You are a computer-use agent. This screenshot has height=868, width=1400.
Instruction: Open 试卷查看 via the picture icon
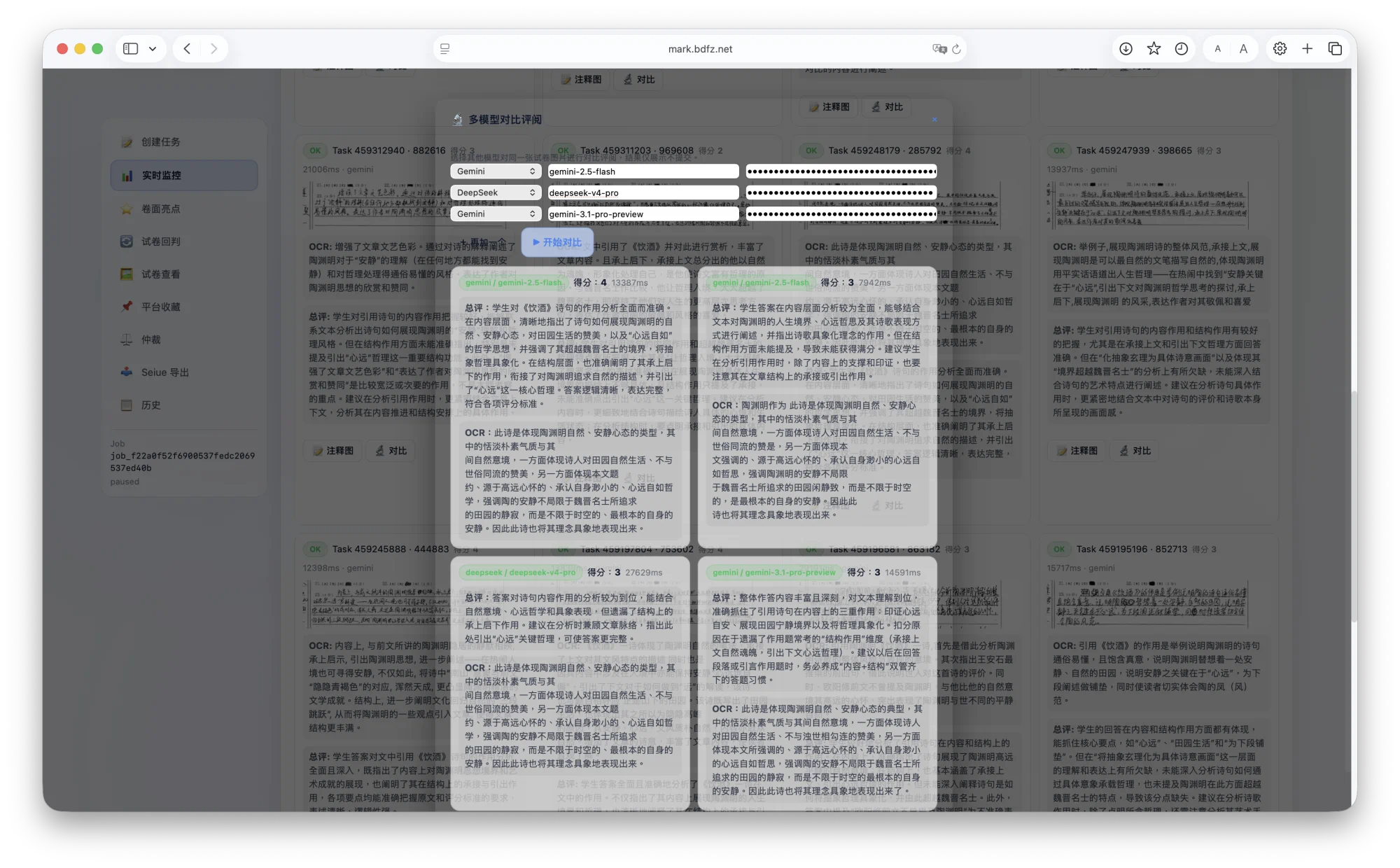127,274
